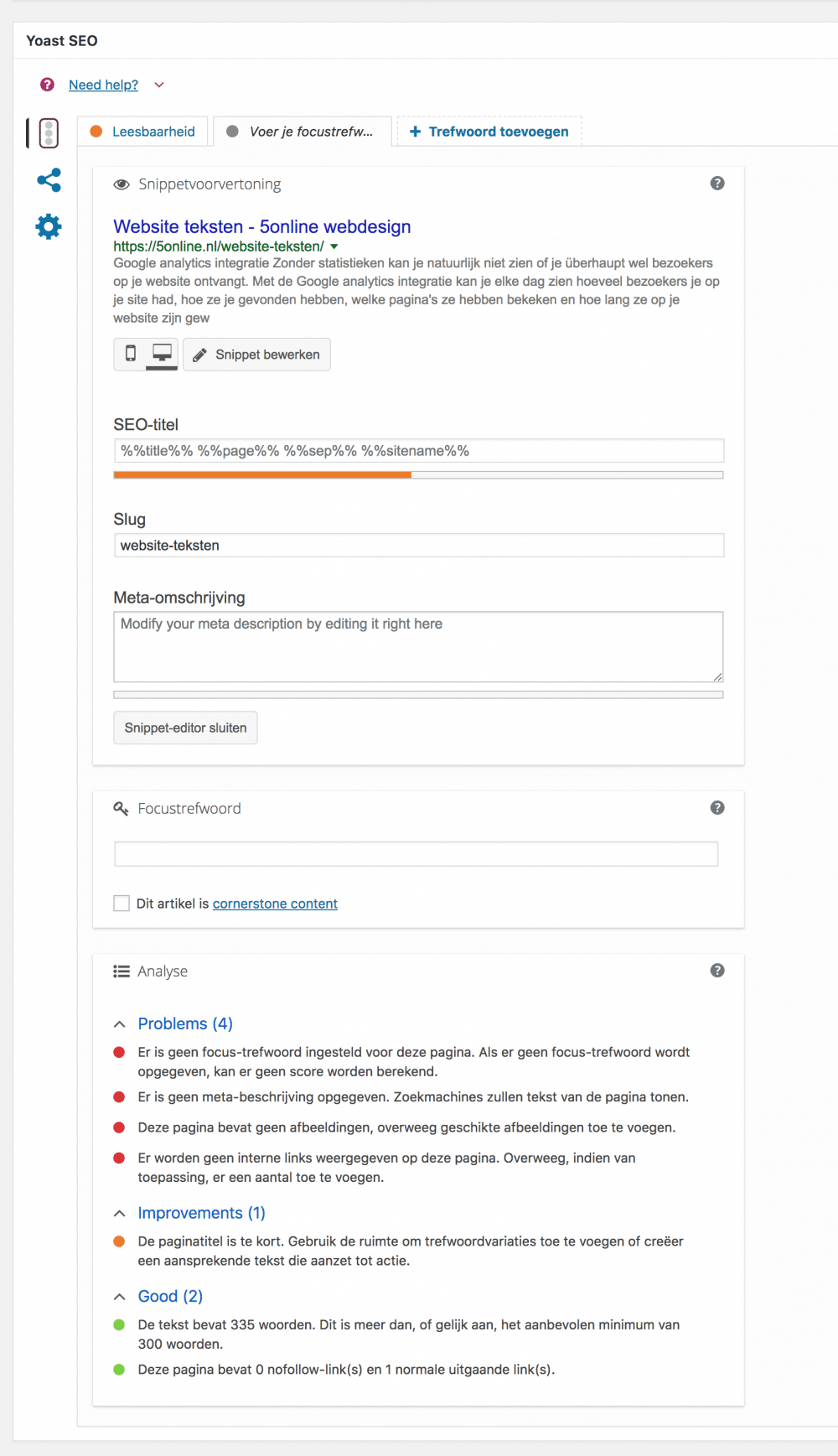Open the Yoast traffic light content tab
Screen dimensions: 838x1456
point(49,133)
